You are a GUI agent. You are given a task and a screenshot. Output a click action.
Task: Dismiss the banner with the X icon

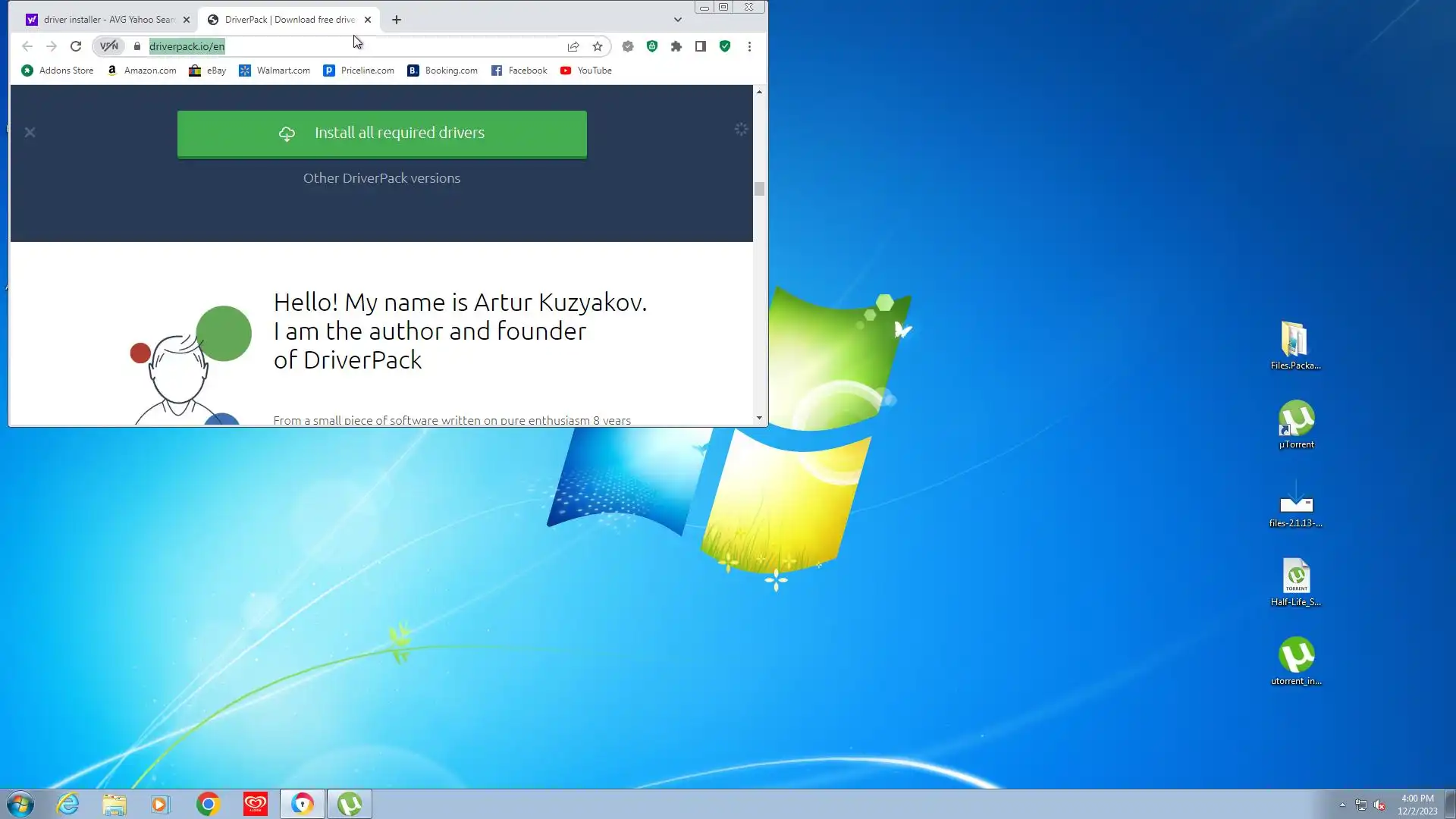click(x=30, y=133)
